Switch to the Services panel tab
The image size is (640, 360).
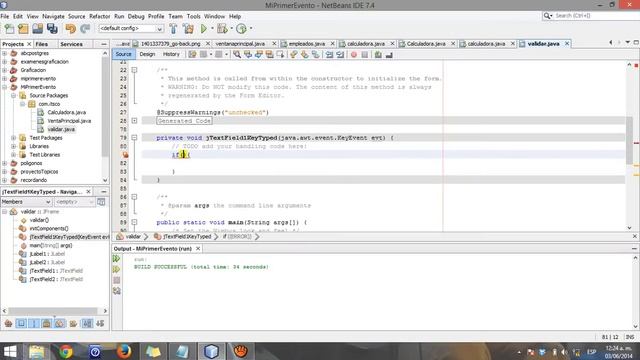coord(71,44)
